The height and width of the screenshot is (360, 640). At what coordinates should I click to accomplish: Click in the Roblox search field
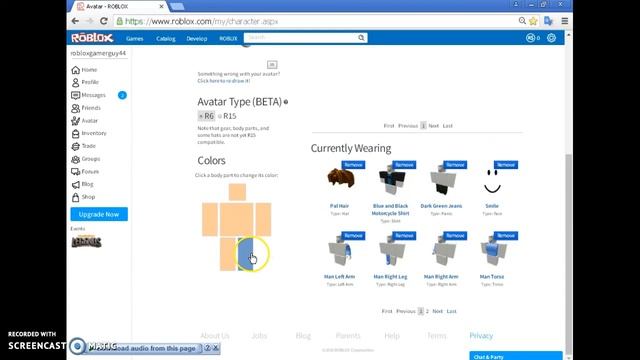pyautogui.click(x=301, y=38)
